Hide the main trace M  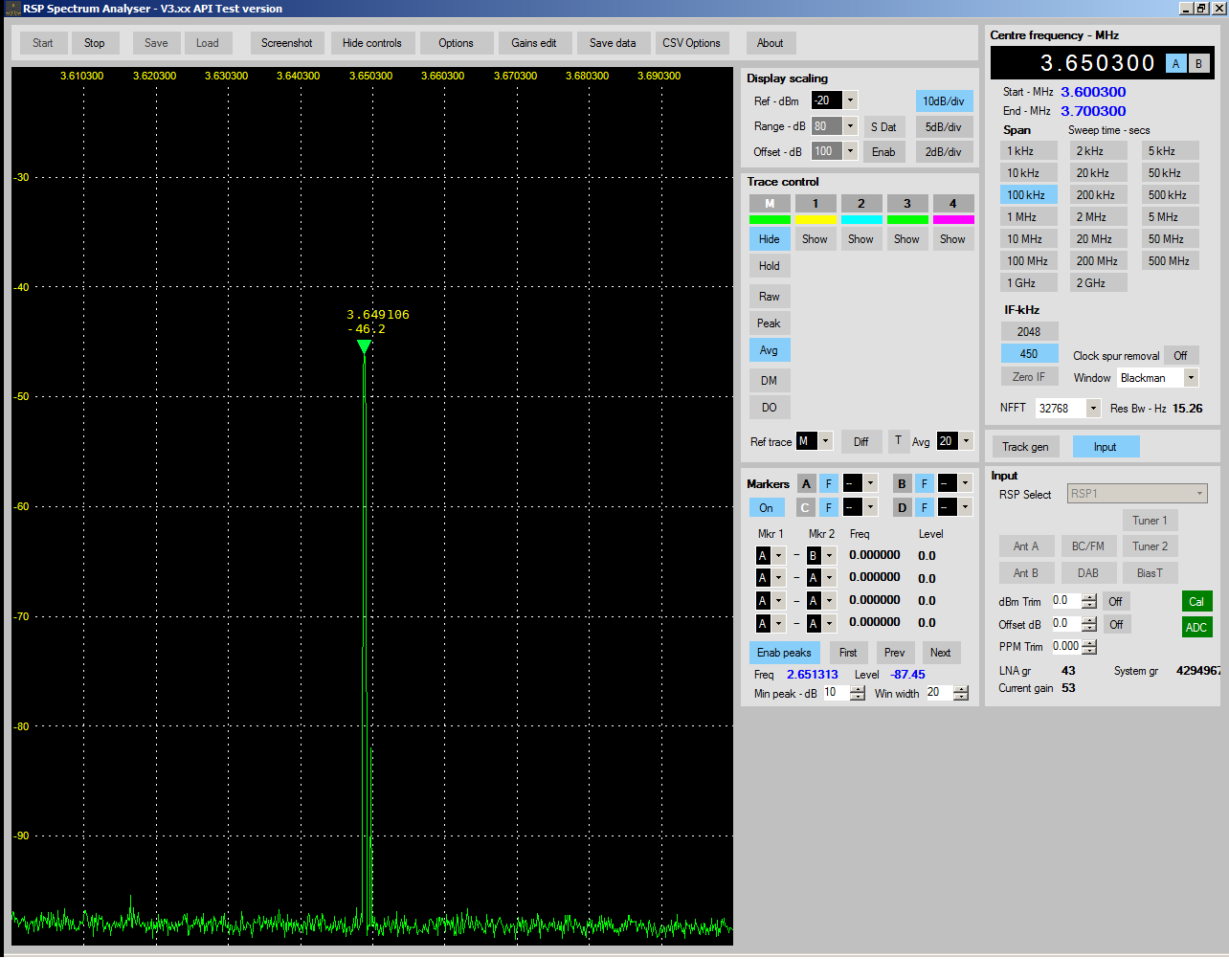pyautogui.click(x=769, y=239)
